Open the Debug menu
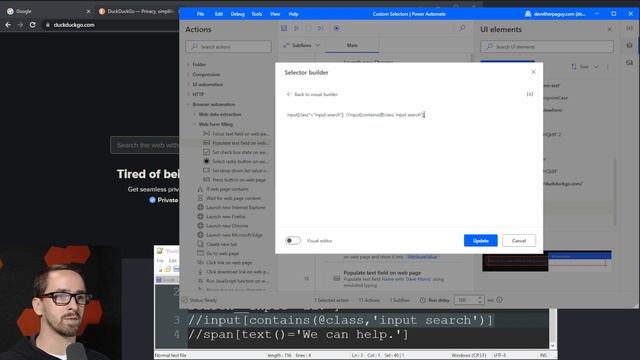The image size is (640, 360). tap(238, 14)
